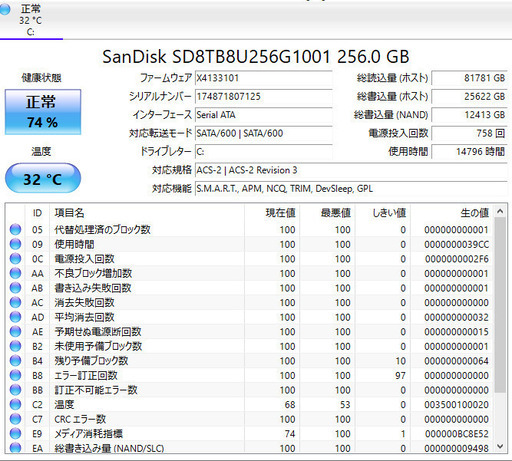Click the しきい値 column header
The height and width of the screenshot is (461, 512).
(x=383, y=213)
